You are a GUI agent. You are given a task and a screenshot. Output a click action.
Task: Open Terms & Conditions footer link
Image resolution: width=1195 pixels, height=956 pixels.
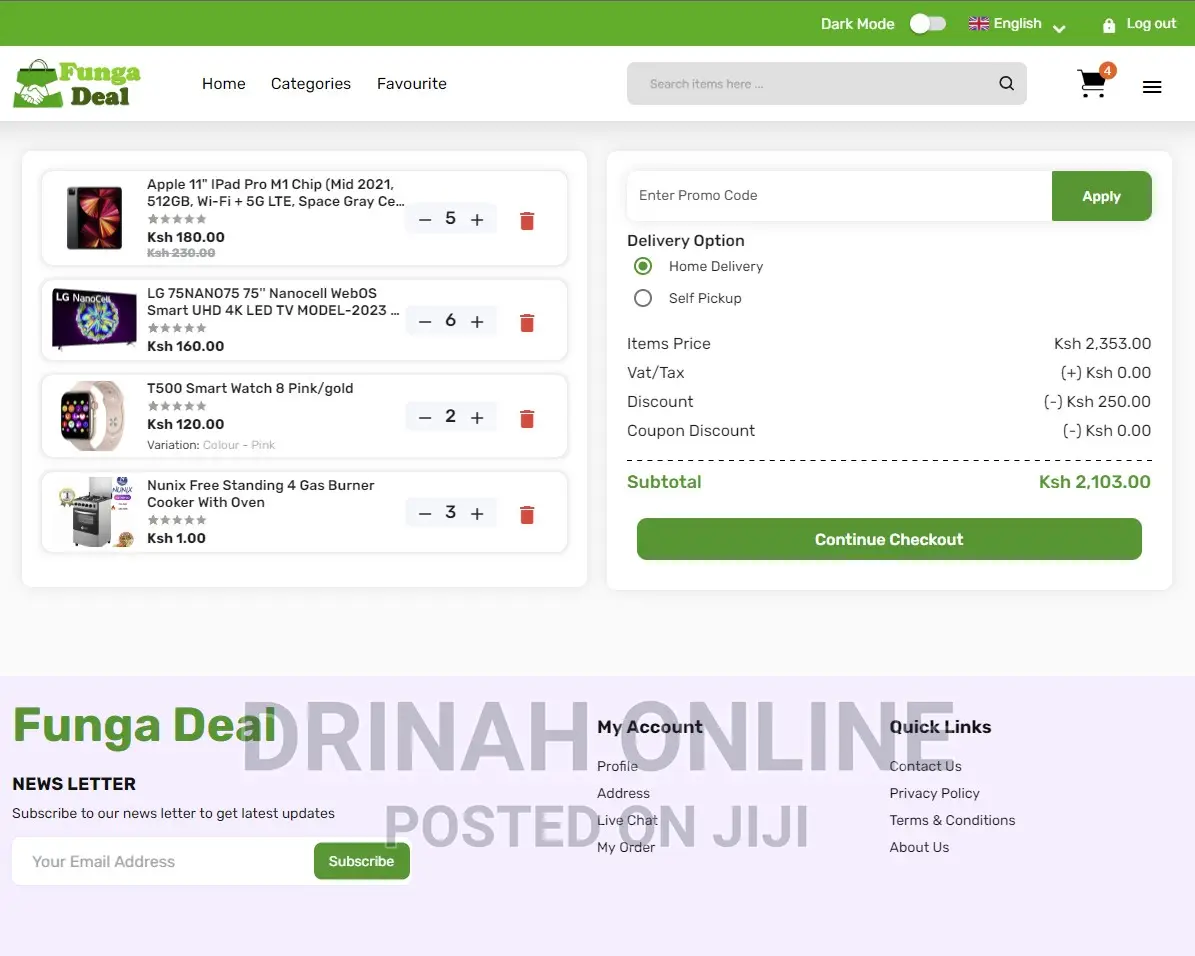tap(952, 820)
